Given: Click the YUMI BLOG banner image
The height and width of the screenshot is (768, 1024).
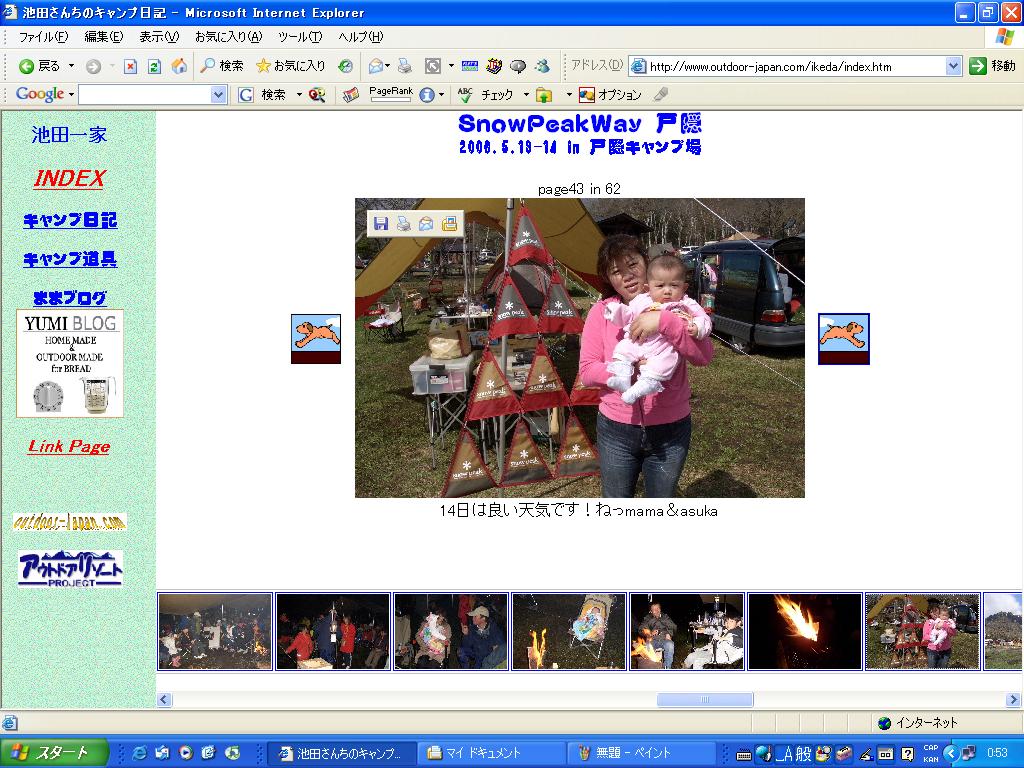Looking at the screenshot, I should pyautogui.click(x=70, y=364).
